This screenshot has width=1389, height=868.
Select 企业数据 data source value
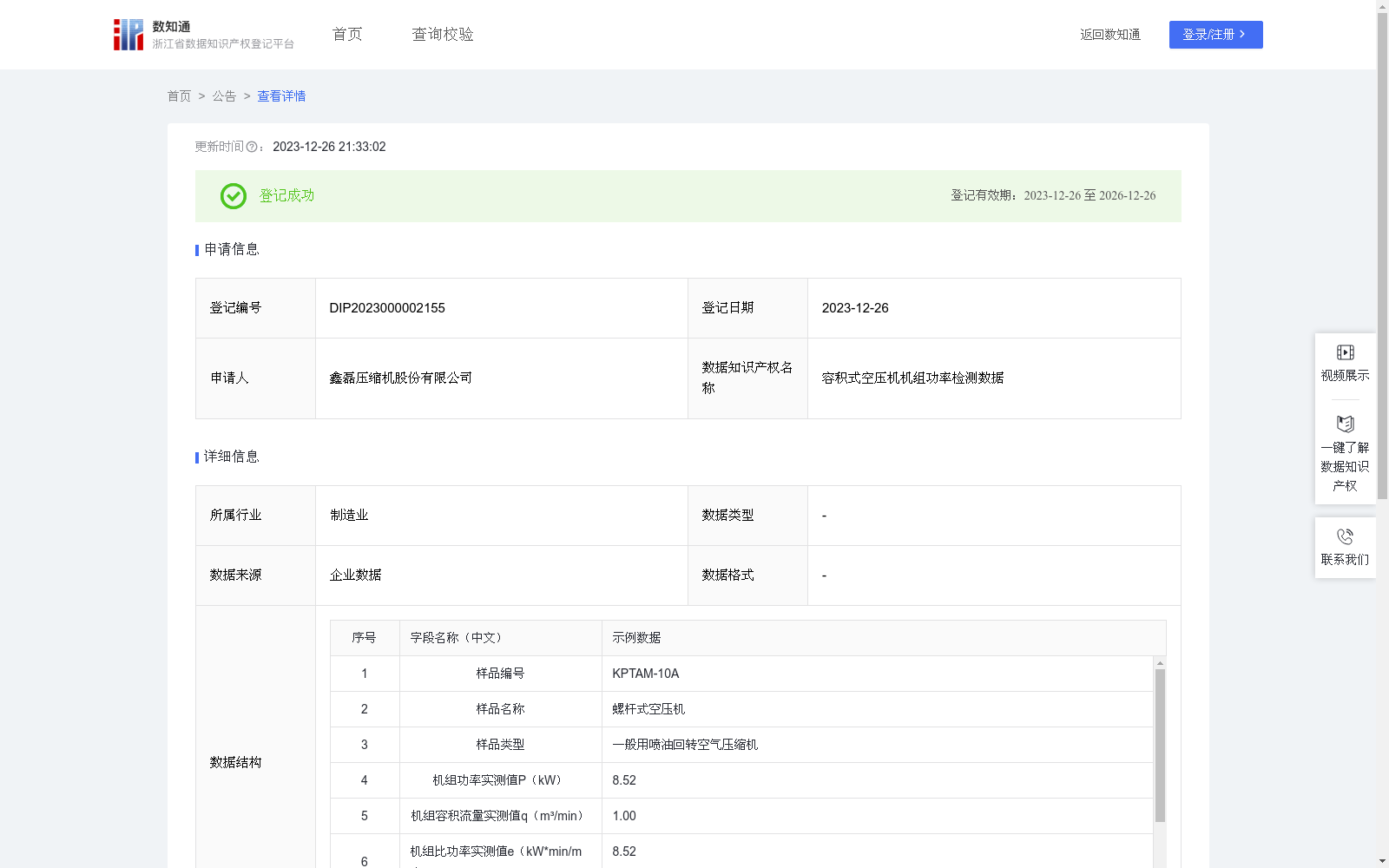(356, 575)
